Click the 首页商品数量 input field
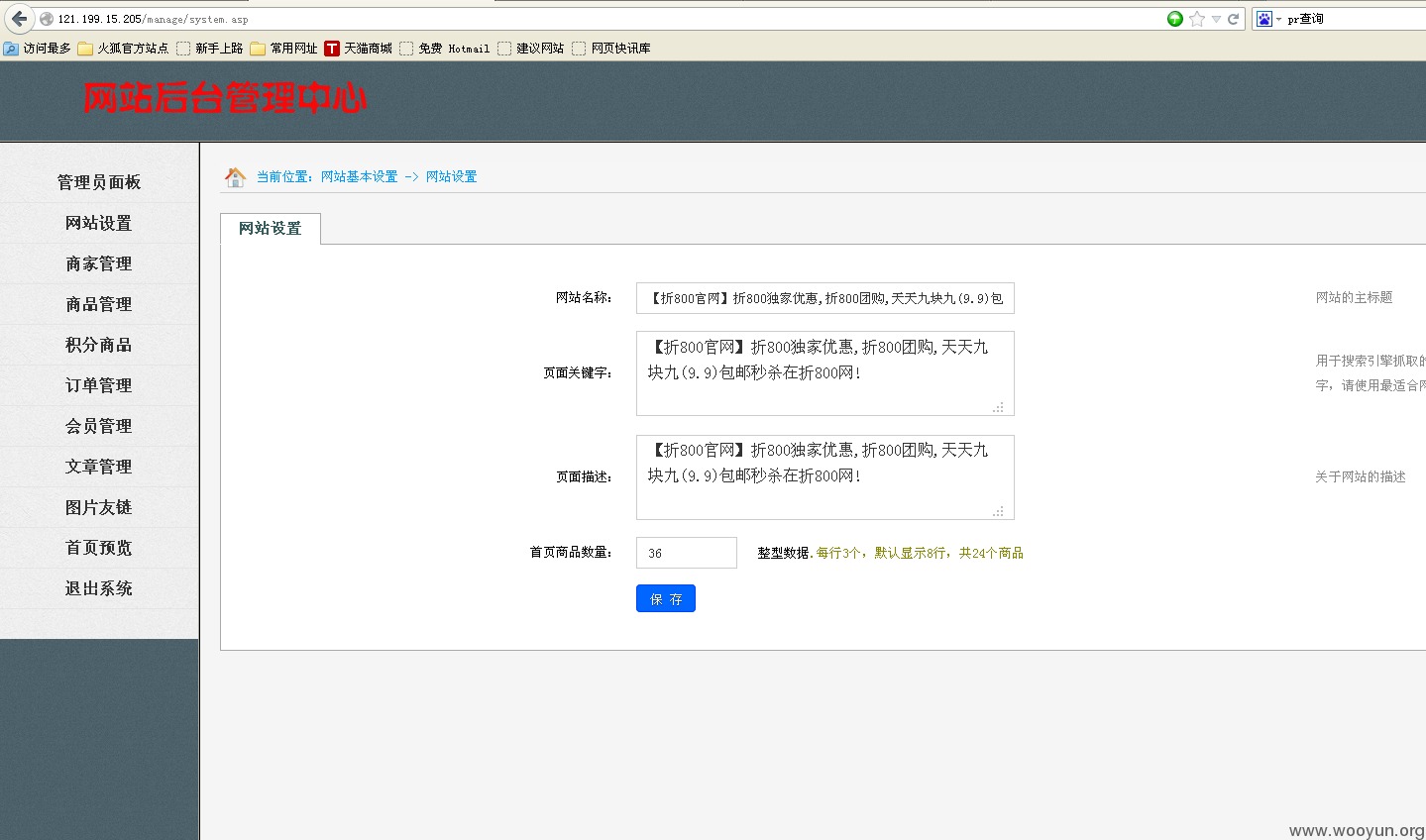 pos(687,553)
